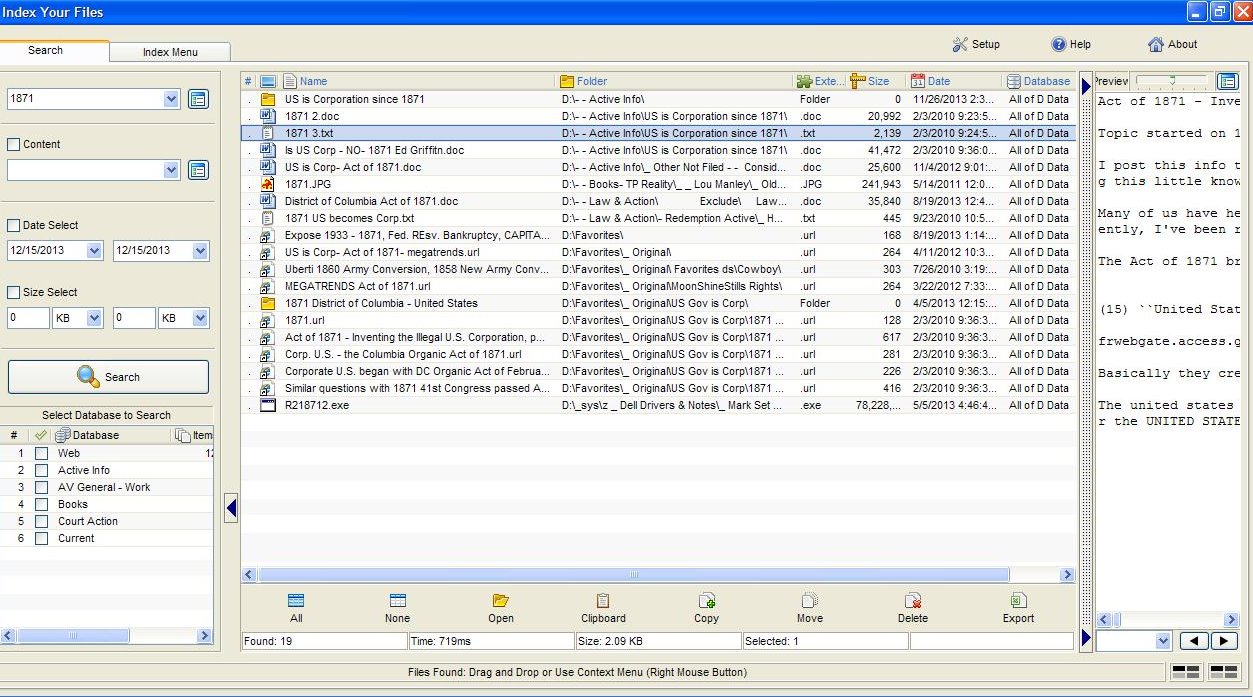Sort results by Size column
This screenshot has height=697, width=1253.
tap(877, 81)
